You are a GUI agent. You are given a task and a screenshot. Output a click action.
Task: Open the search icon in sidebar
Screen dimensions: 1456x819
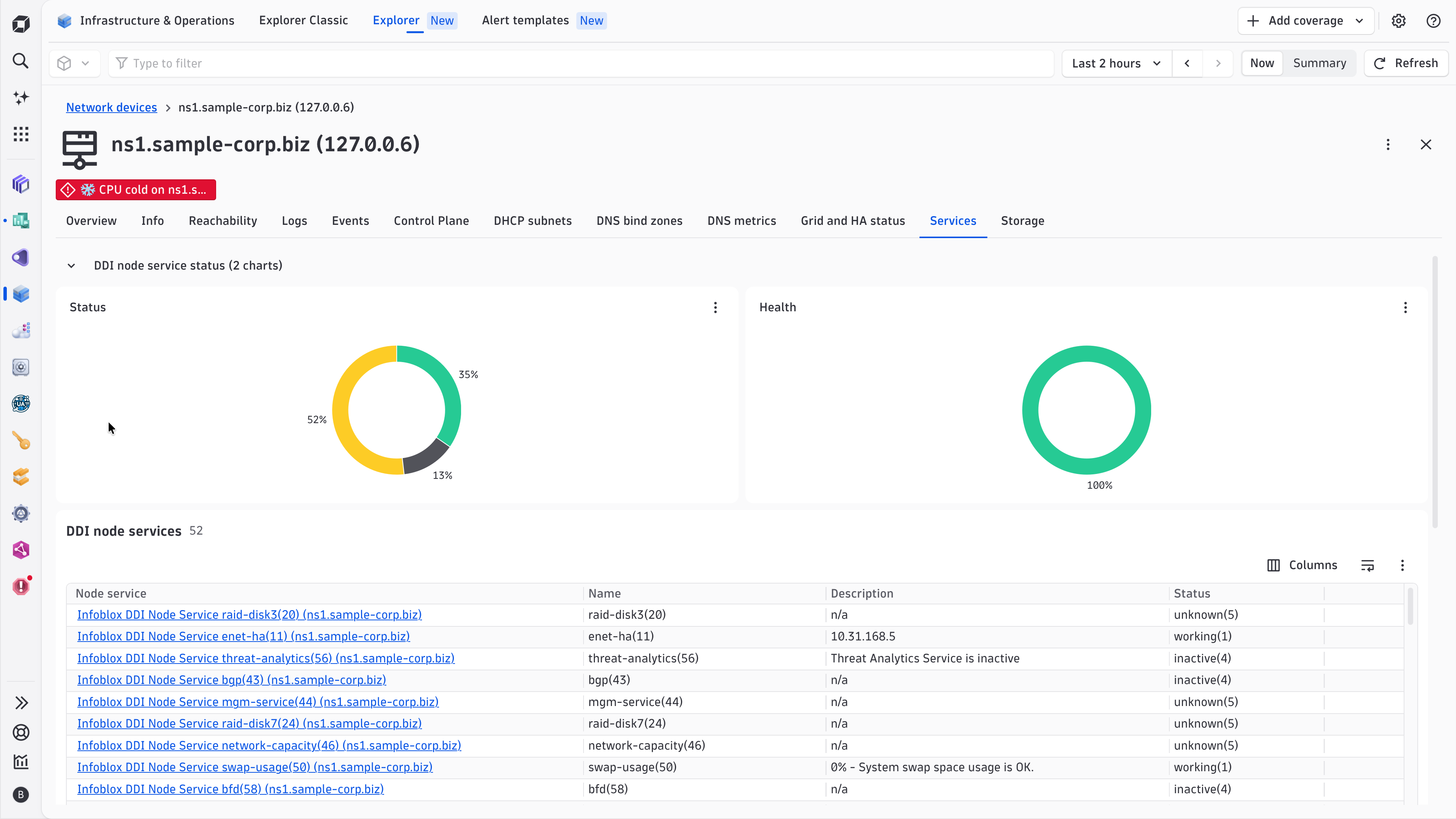tap(21, 61)
